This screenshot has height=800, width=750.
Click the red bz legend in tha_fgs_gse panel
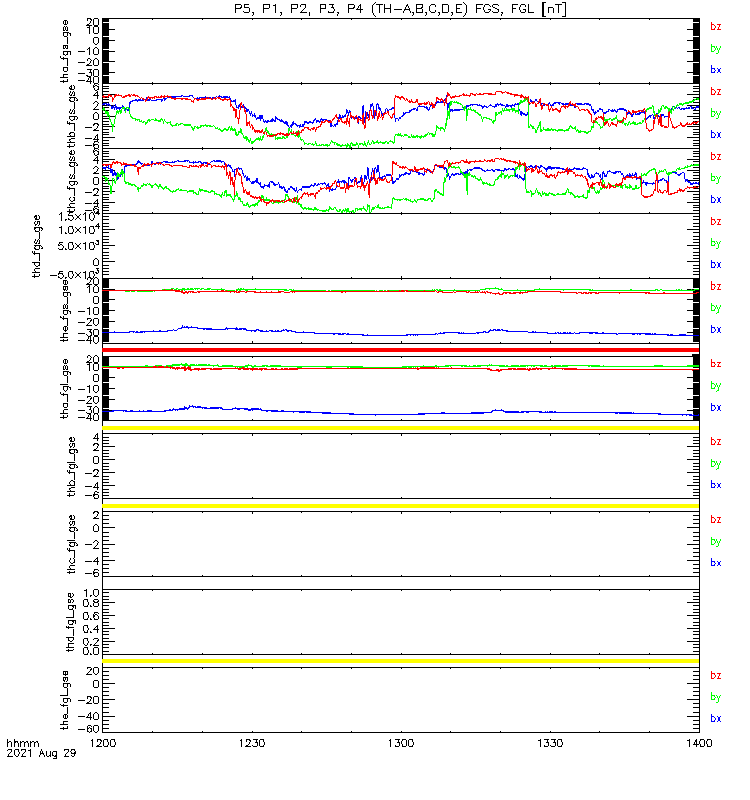(716, 27)
